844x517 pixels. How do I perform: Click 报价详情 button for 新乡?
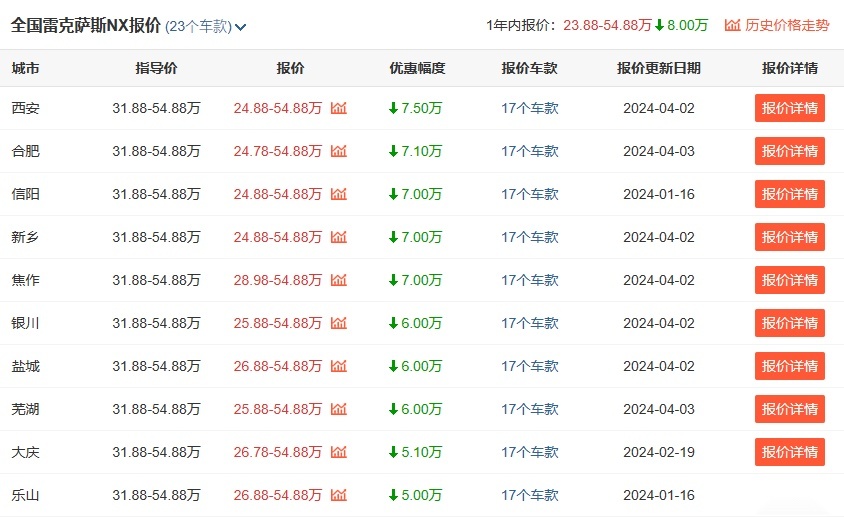790,237
